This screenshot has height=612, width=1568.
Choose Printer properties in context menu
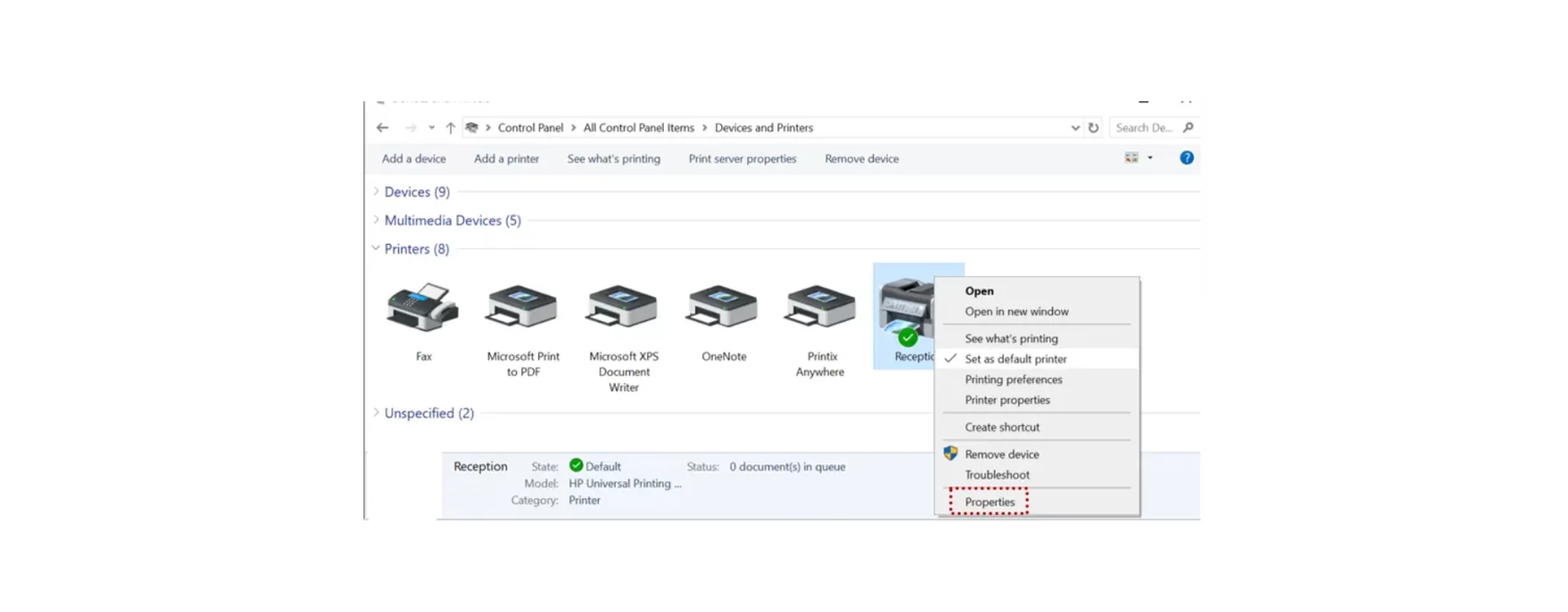(x=1007, y=400)
